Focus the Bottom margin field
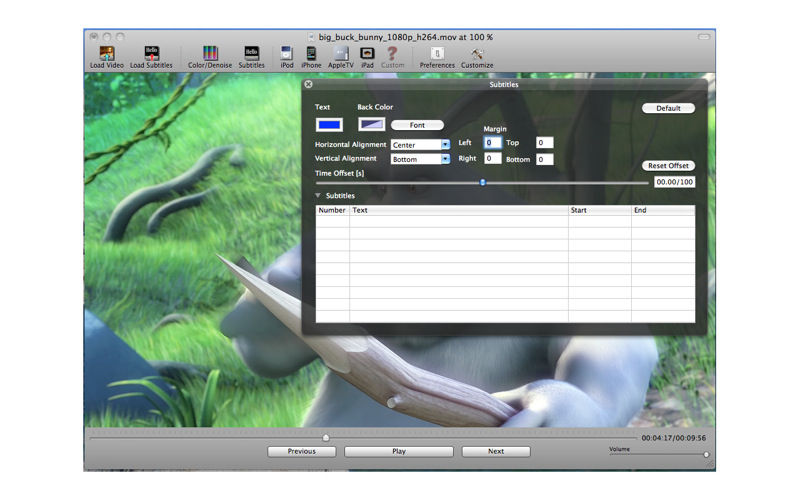Viewport: 800px width, 500px height. pyautogui.click(x=544, y=159)
